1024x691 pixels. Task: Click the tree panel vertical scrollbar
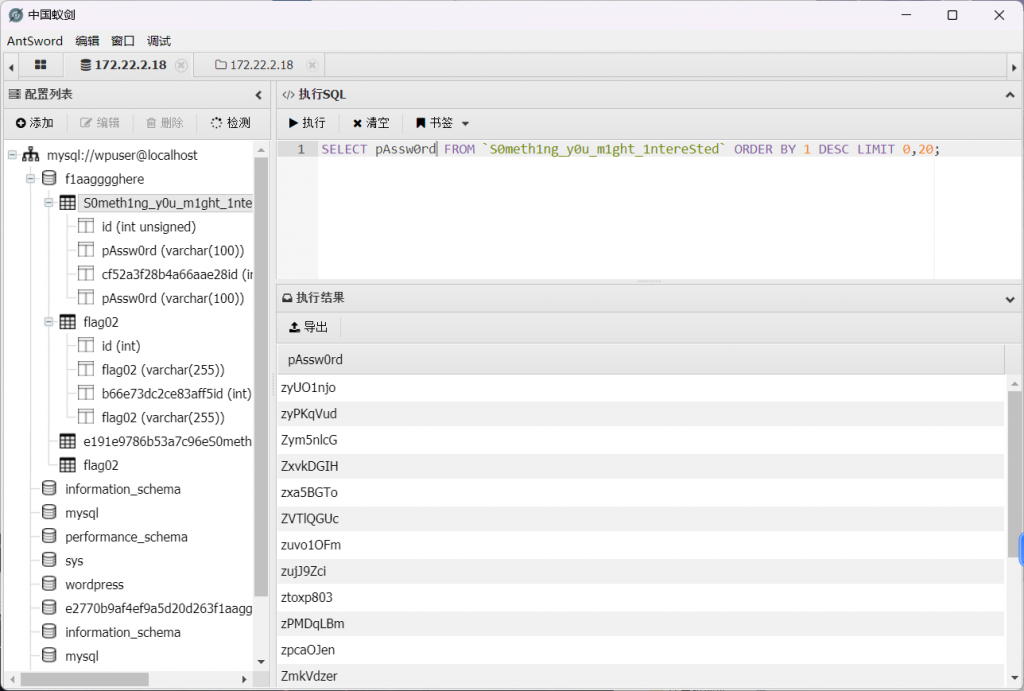pos(261,376)
